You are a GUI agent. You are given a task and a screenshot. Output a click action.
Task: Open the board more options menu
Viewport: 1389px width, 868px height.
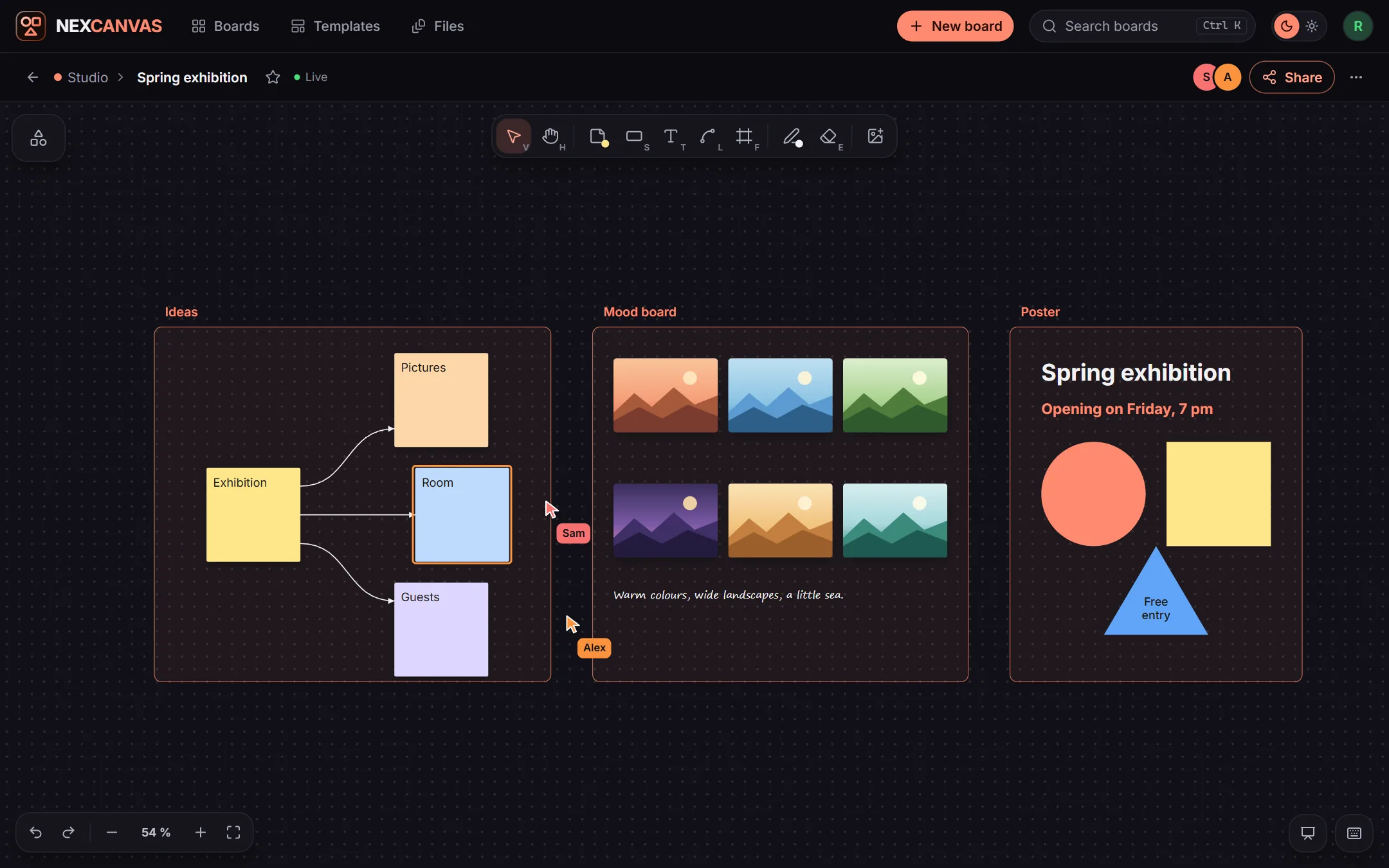(x=1356, y=77)
